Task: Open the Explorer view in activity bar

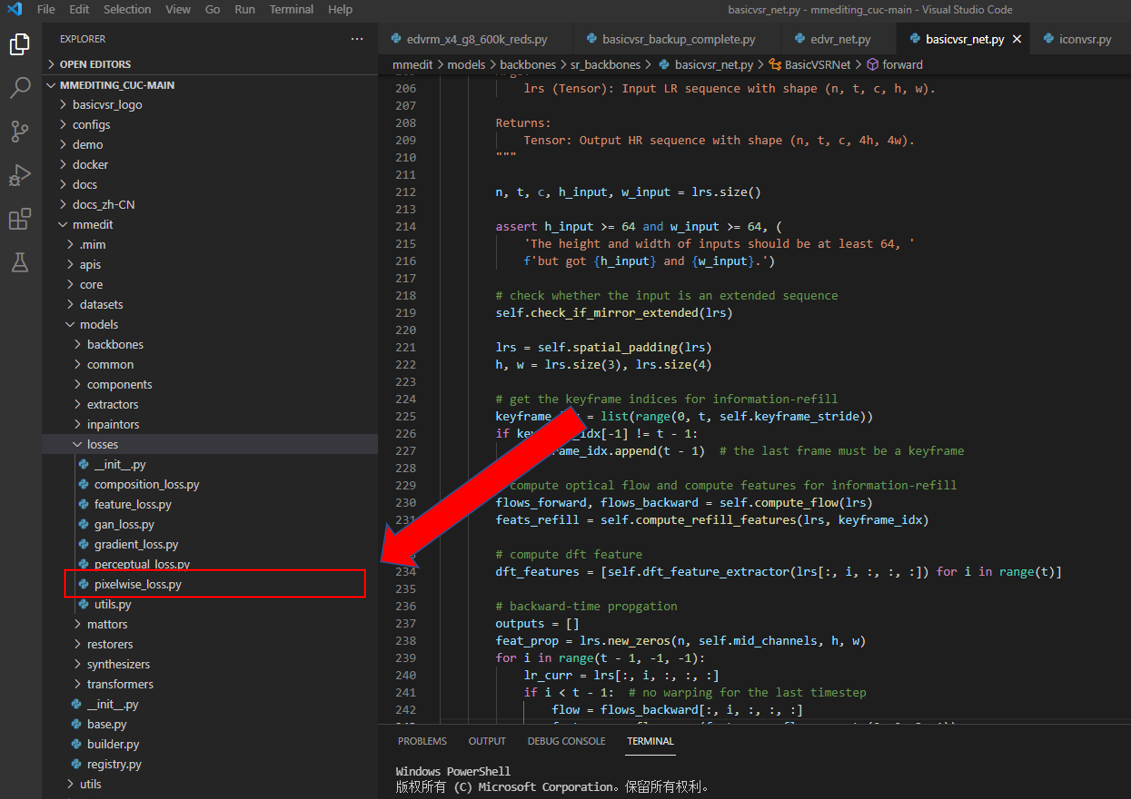Action: 19,45
